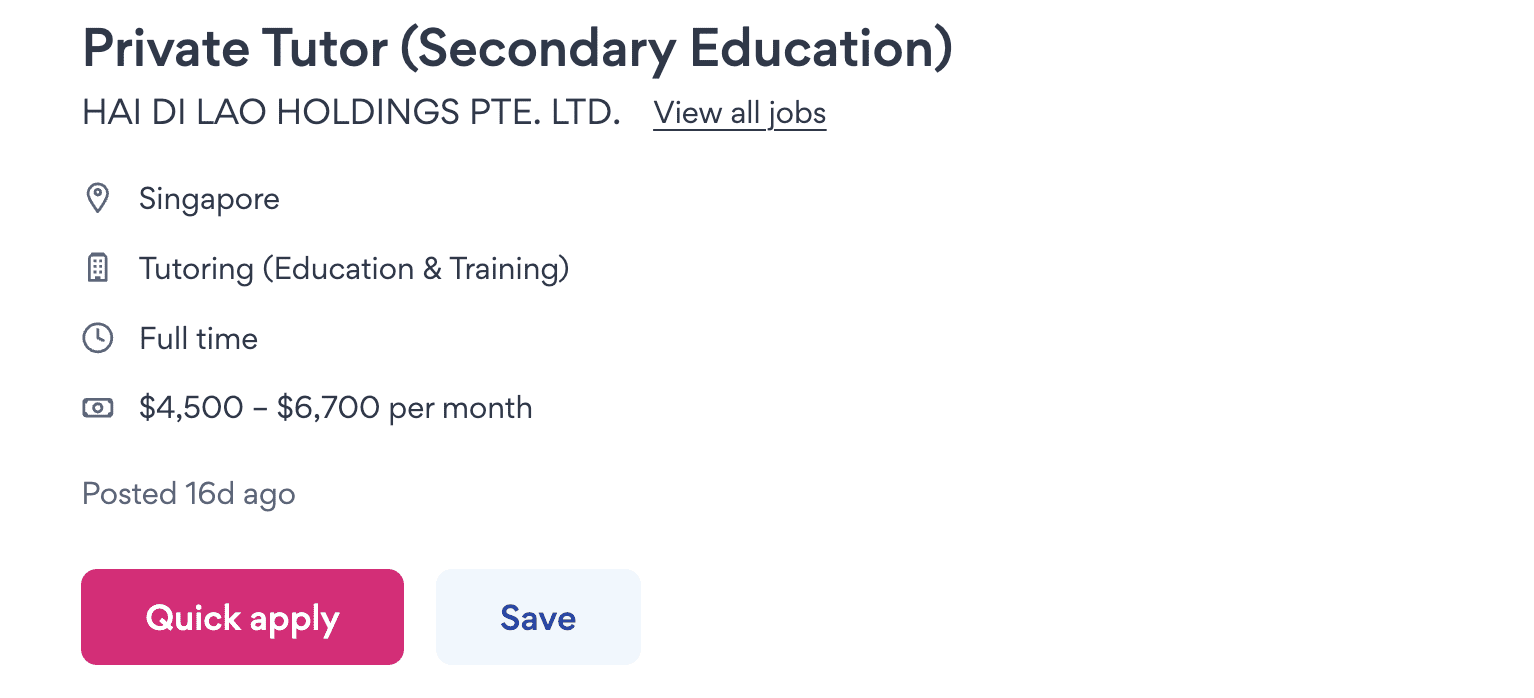This screenshot has height=698, width=1534.
Task: Click the $4,500 minimum salary figure
Action: pos(191,408)
